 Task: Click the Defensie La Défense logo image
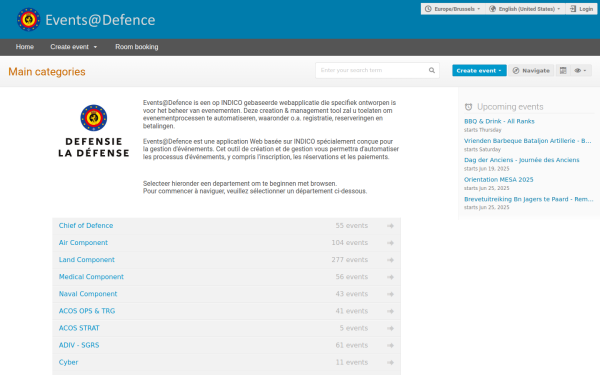(x=94, y=131)
